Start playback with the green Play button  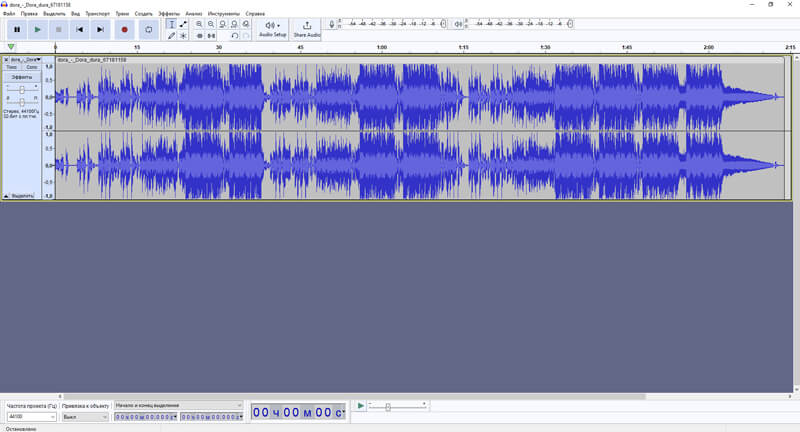(38, 30)
